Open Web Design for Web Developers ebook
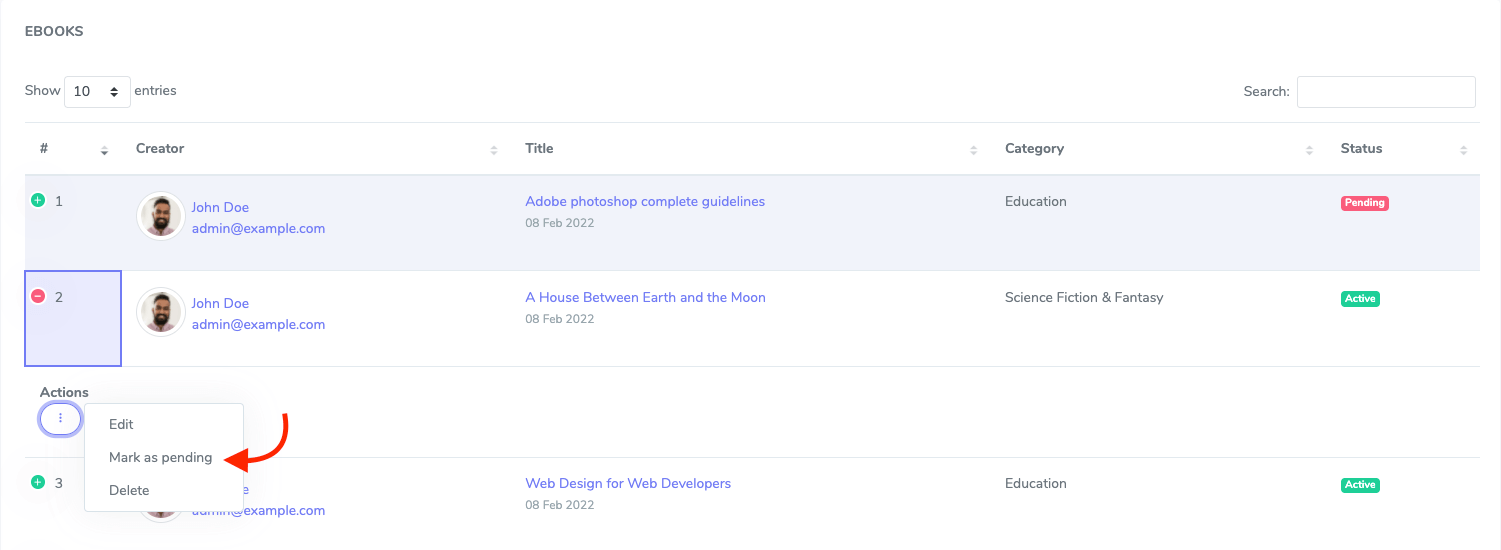The image size is (1501, 550). coord(628,483)
